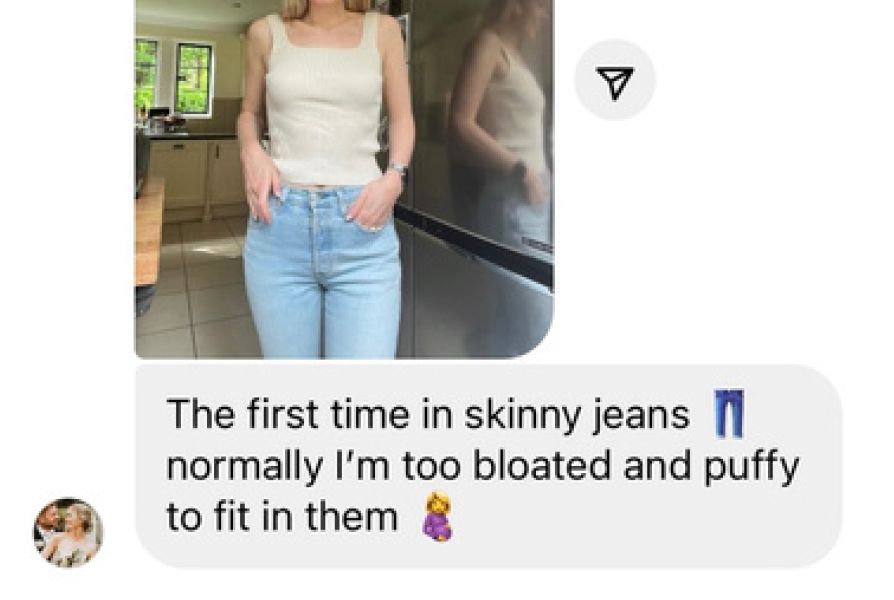The image size is (894, 600).
Task: Open the sender's round profile avatar
Action: (x=68, y=533)
